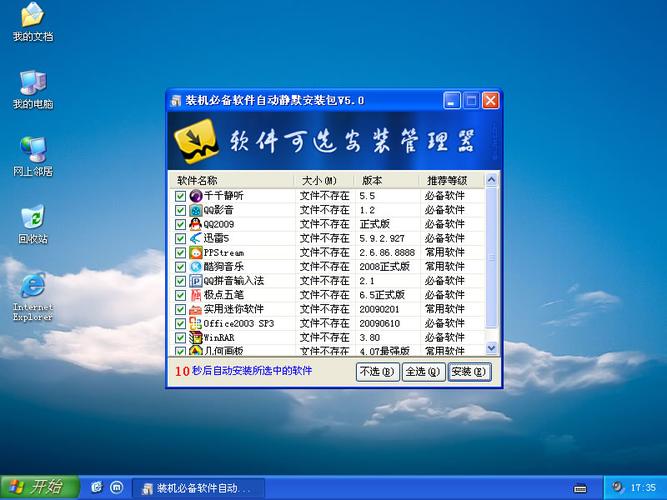
Task: Click the list scrollbar down arrow
Action: click(491, 348)
